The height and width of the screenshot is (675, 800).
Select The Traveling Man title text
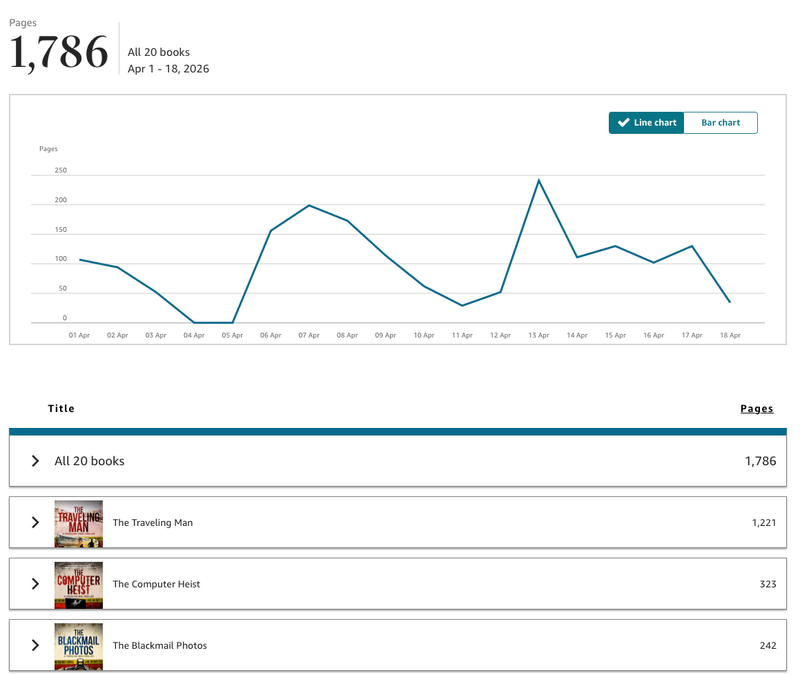pos(153,522)
